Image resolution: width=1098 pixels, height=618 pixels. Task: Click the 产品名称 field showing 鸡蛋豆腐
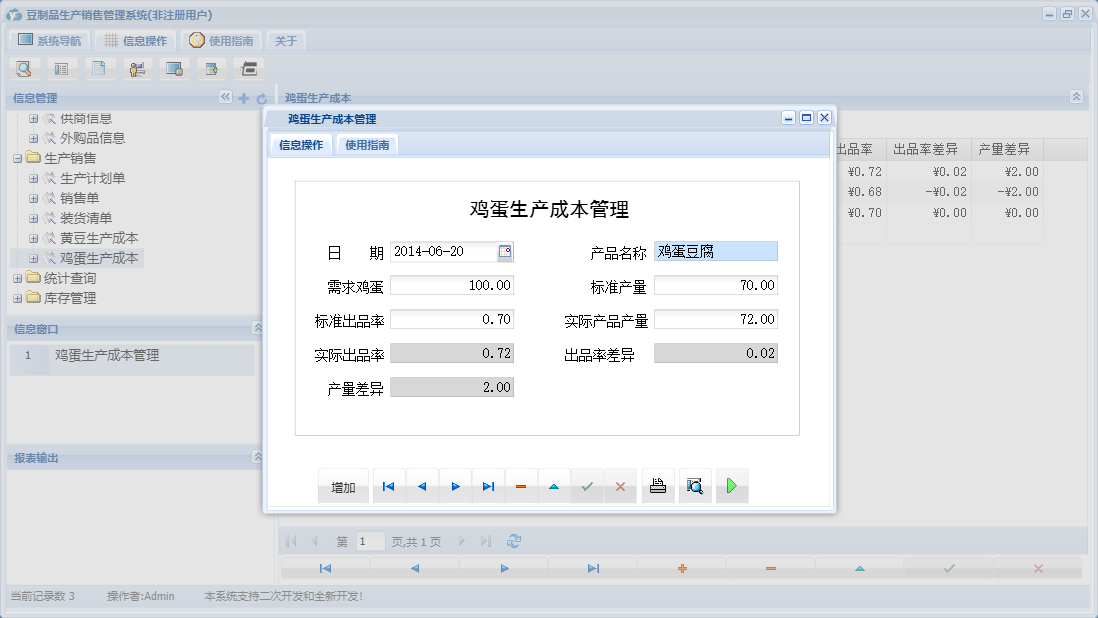(x=716, y=251)
